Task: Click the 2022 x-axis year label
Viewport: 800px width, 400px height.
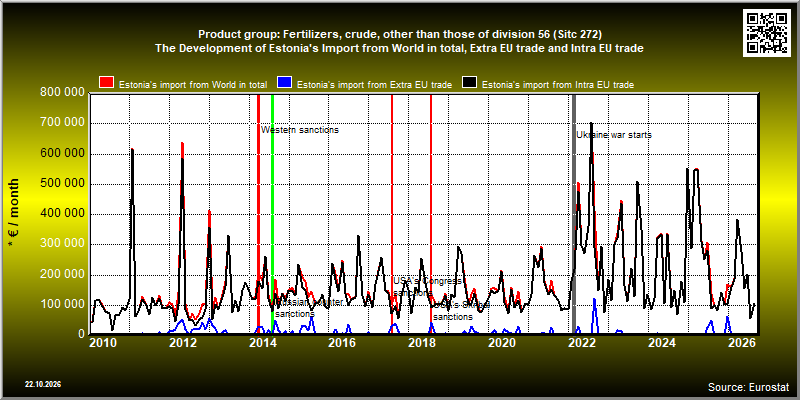Action: pyautogui.click(x=582, y=343)
